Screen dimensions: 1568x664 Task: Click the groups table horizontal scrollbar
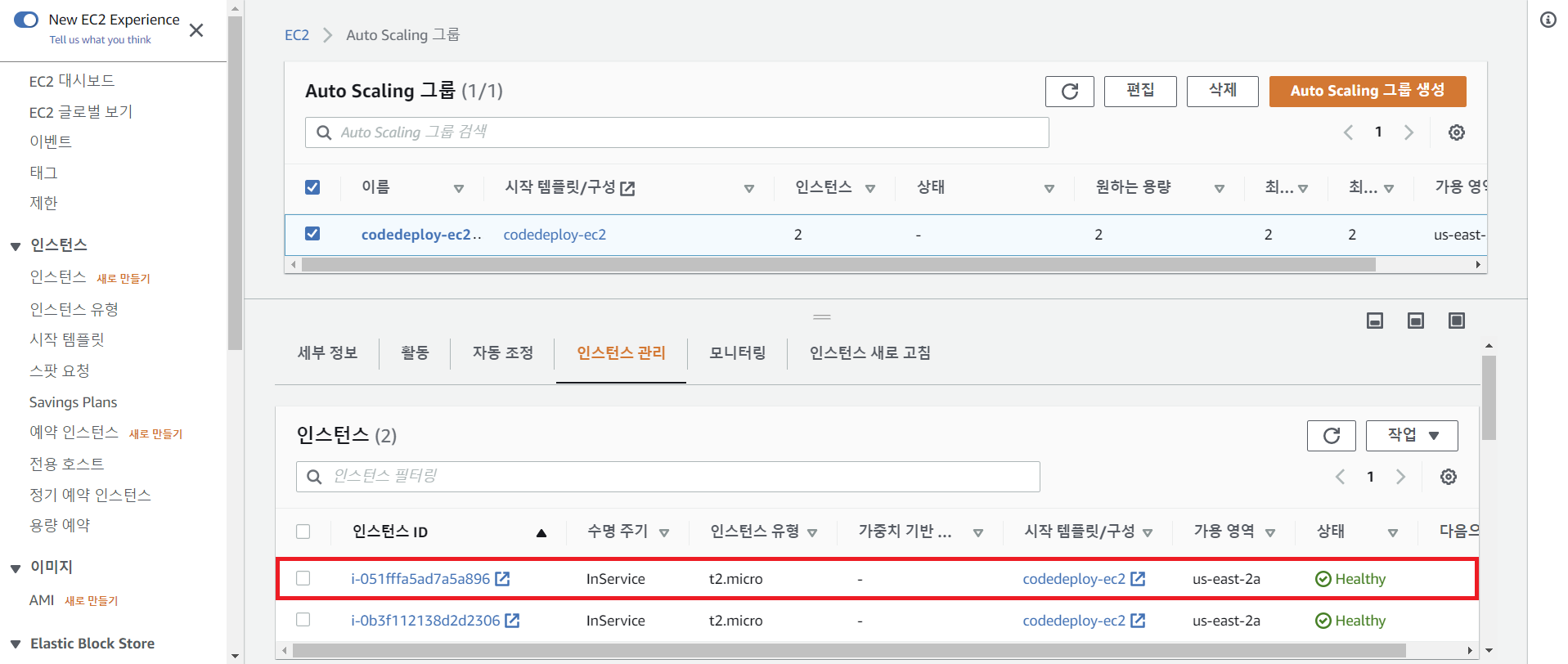tap(838, 264)
